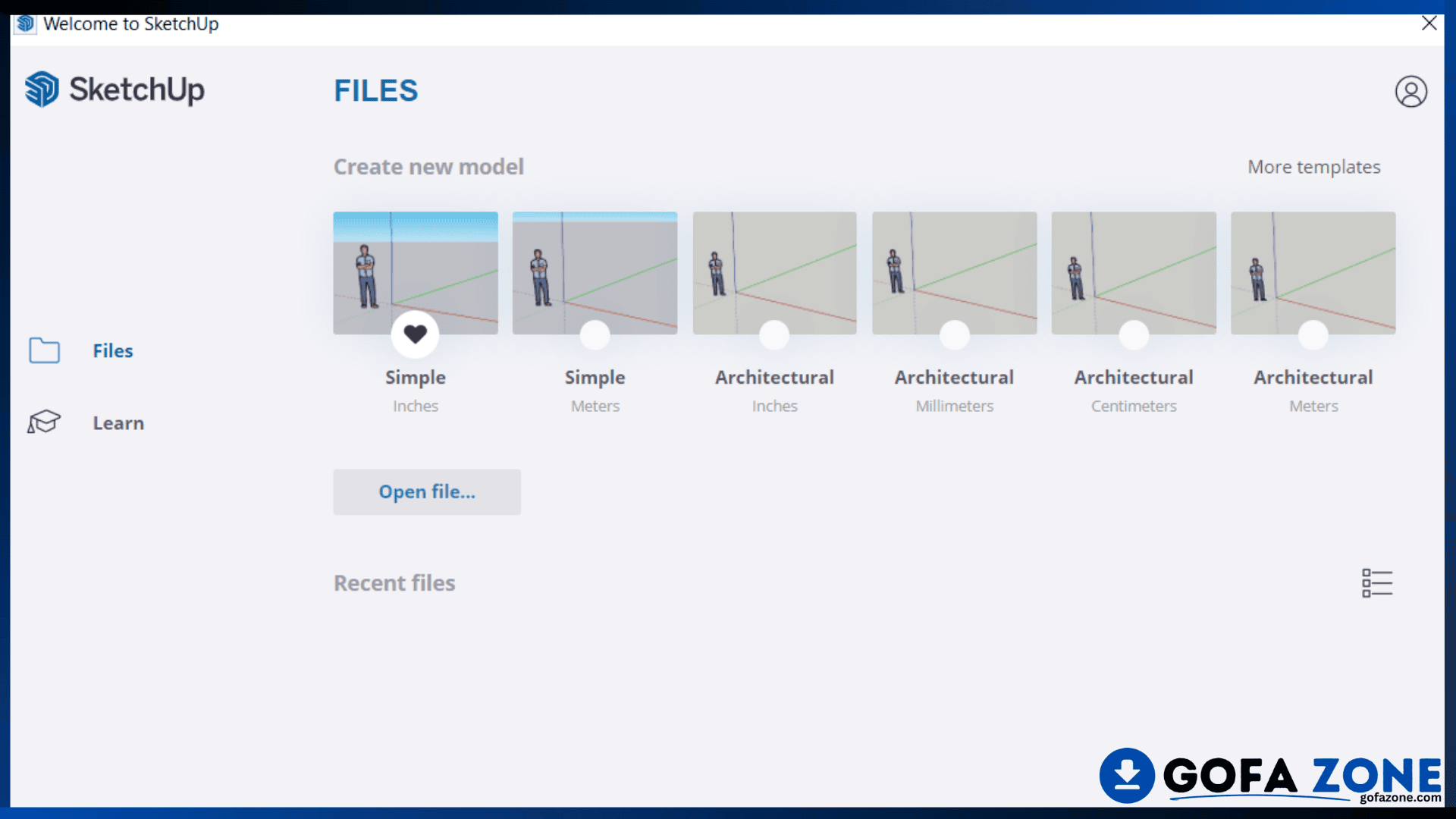Select the Architectural Inches template thumbnail

[x=774, y=273]
